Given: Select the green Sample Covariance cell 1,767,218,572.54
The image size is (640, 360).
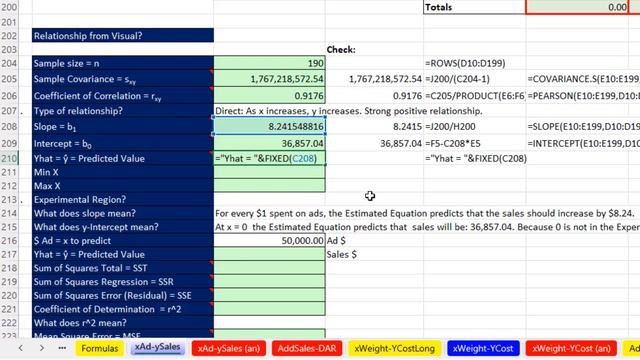Looking at the screenshot, I should pyautogui.click(x=269, y=79).
